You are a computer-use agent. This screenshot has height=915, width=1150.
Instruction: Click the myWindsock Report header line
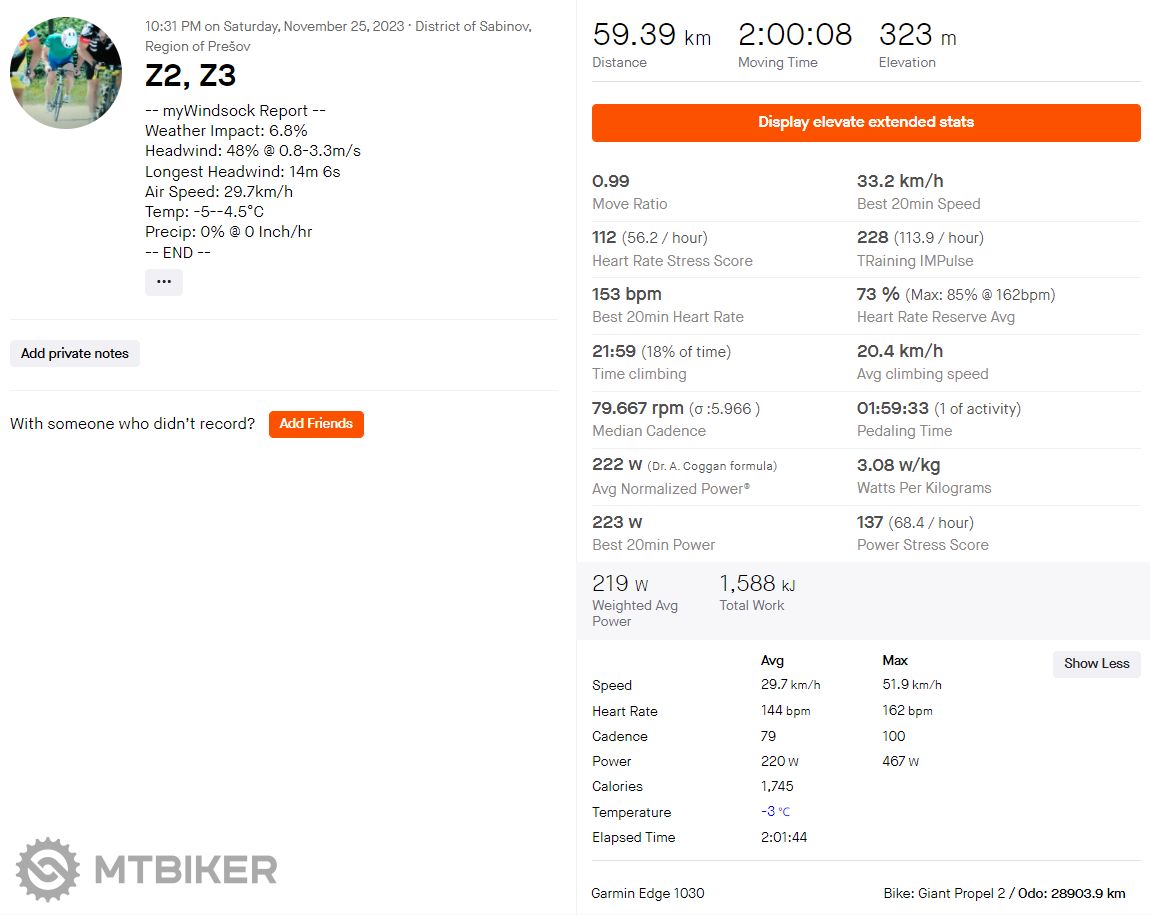[235, 111]
